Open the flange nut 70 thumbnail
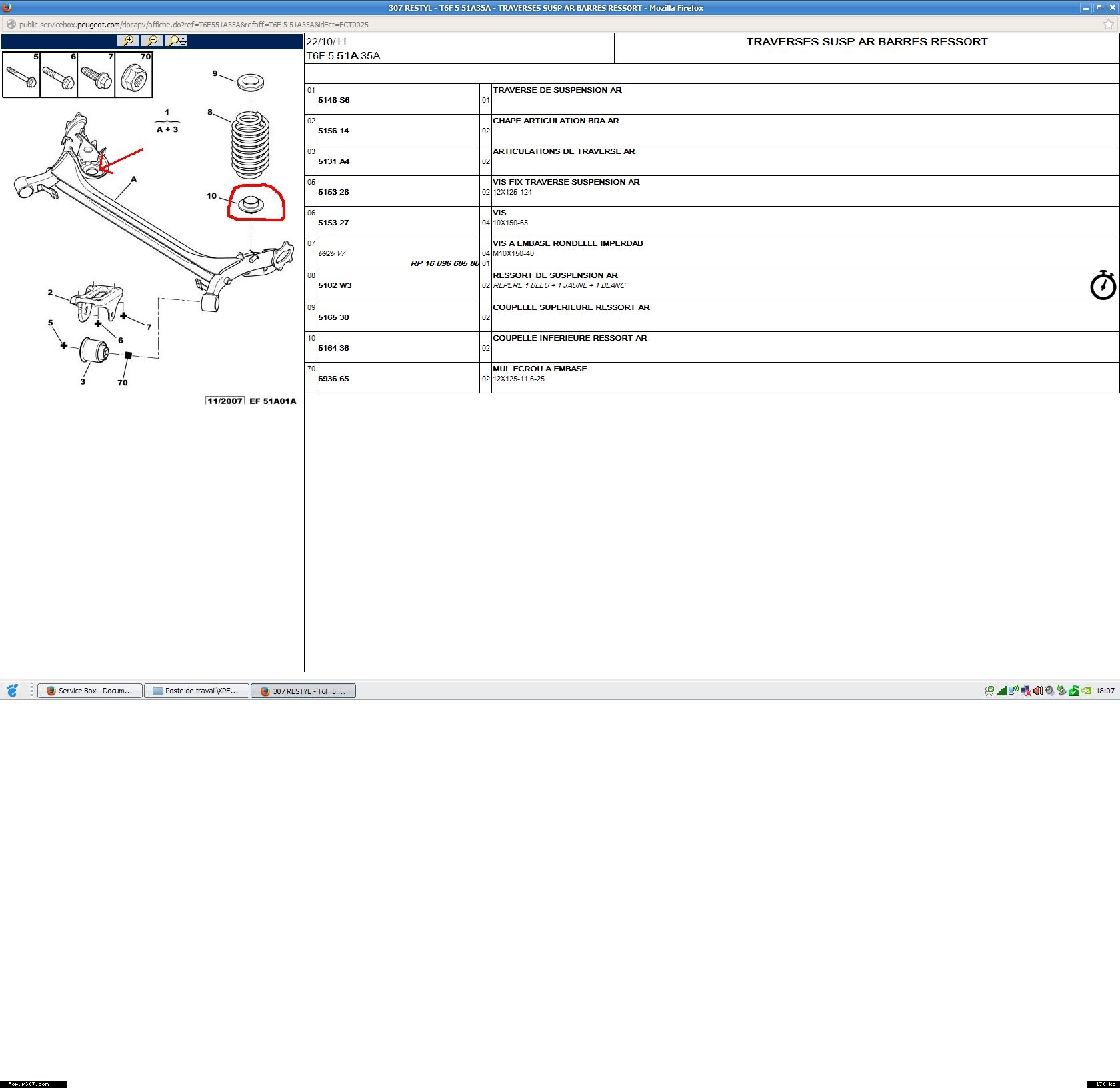The width and height of the screenshot is (1120, 1088). [x=133, y=75]
